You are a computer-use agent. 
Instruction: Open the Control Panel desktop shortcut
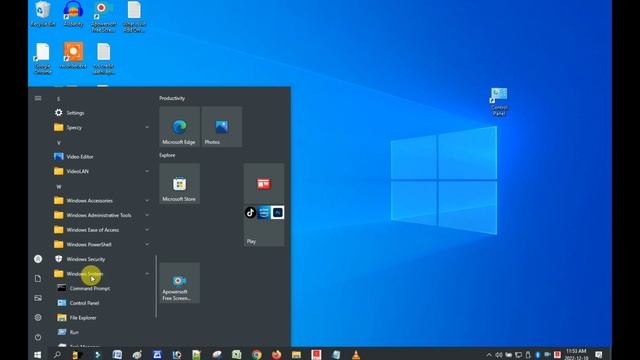point(499,102)
